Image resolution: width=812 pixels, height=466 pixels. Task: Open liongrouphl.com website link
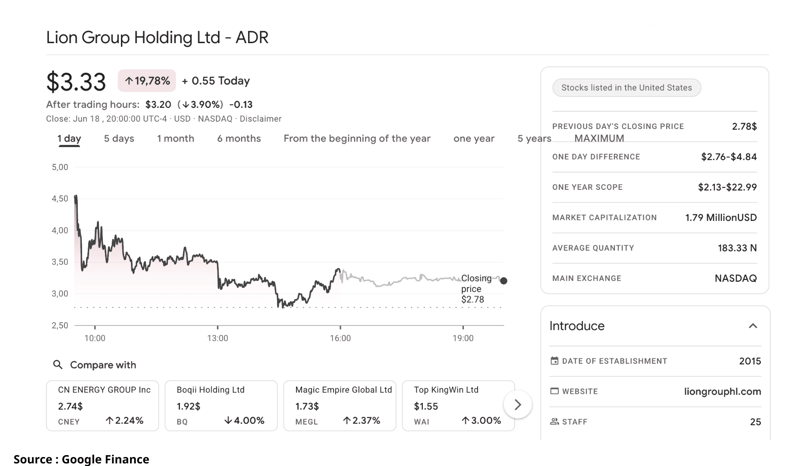(x=722, y=391)
